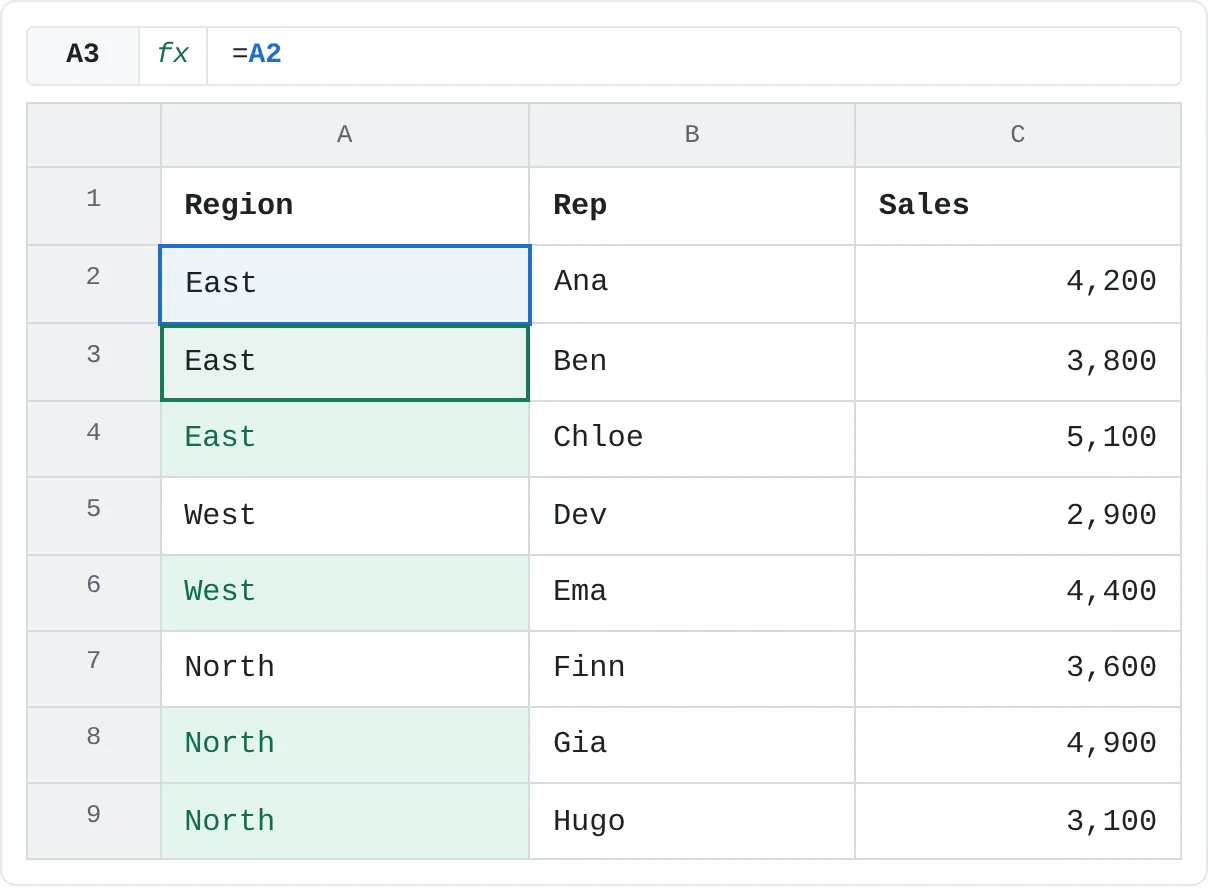Select the sales value "4,400"
Screen dimensions: 1208x888
[x=1018, y=593]
